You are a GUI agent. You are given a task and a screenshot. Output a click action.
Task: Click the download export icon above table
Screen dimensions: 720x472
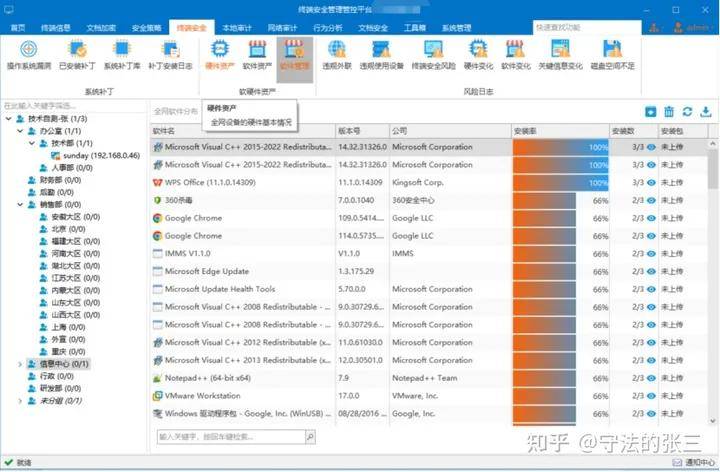pos(706,112)
